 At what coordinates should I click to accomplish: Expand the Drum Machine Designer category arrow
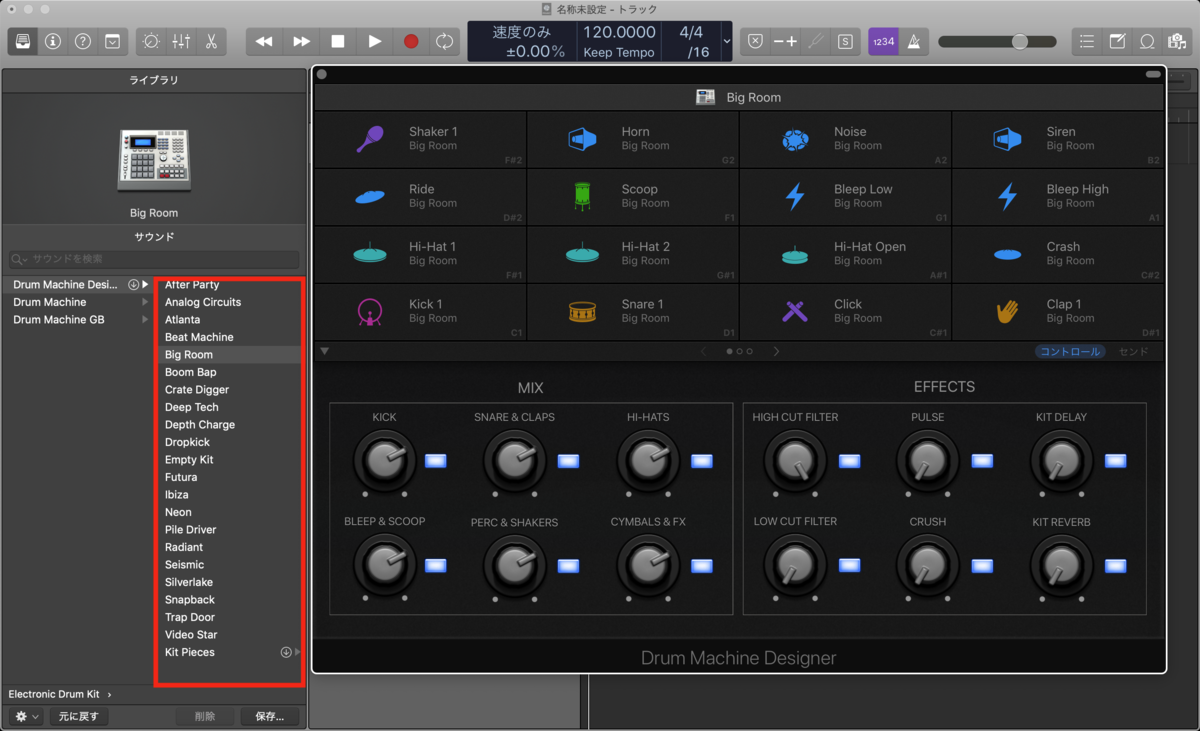(x=146, y=285)
